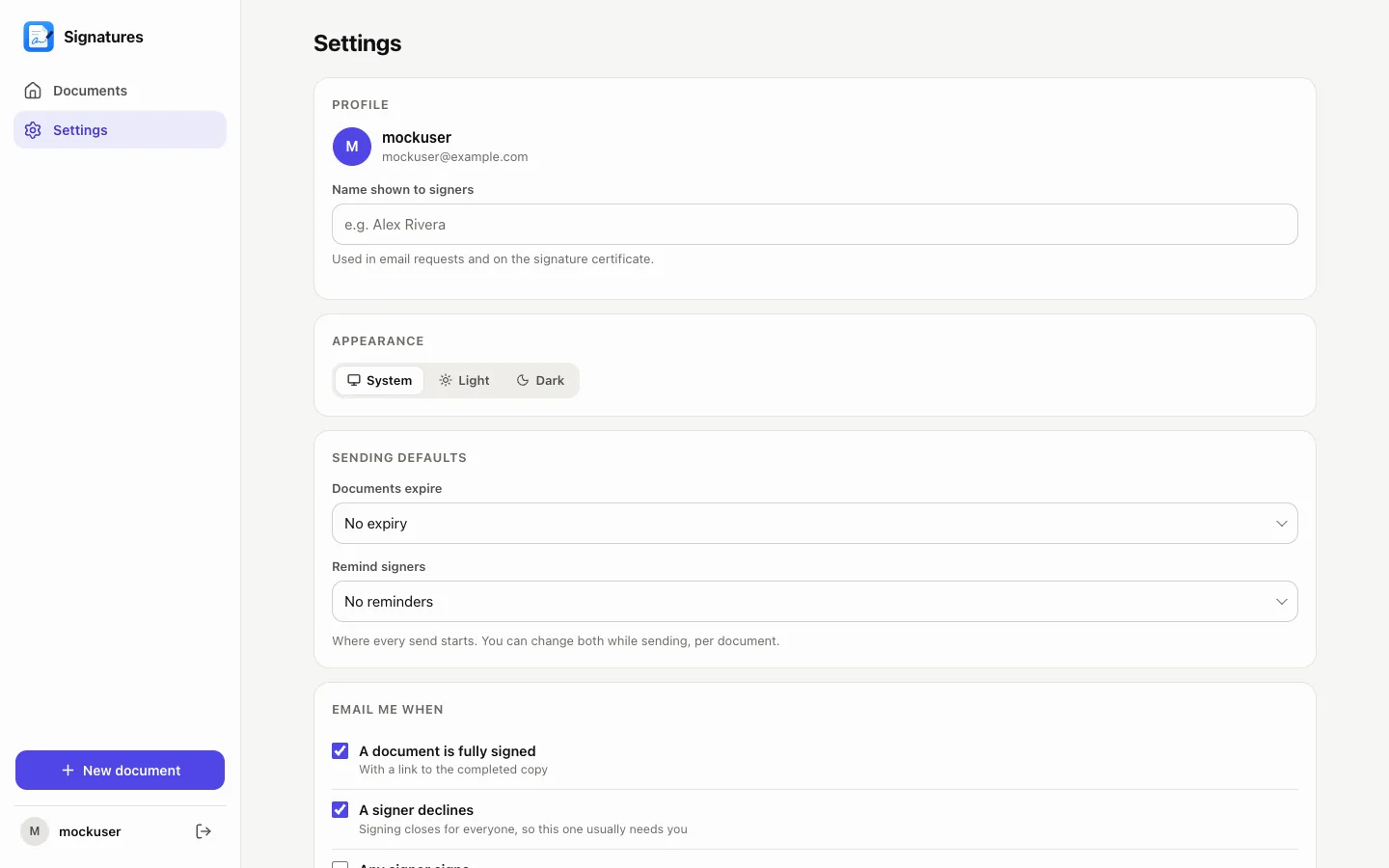Click the sun icon on Light option
This screenshot has width=1389, height=868.
click(x=446, y=380)
